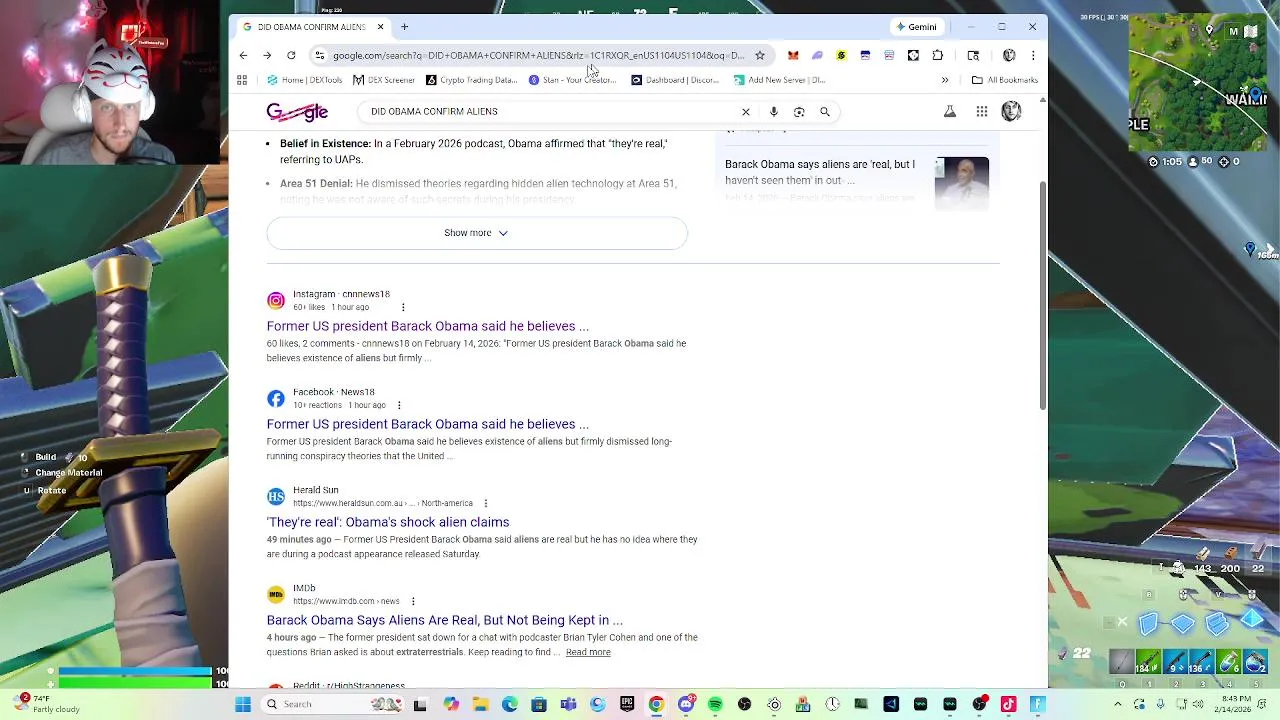Open 'They're real': Obama's shock alien claims

click(x=388, y=522)
